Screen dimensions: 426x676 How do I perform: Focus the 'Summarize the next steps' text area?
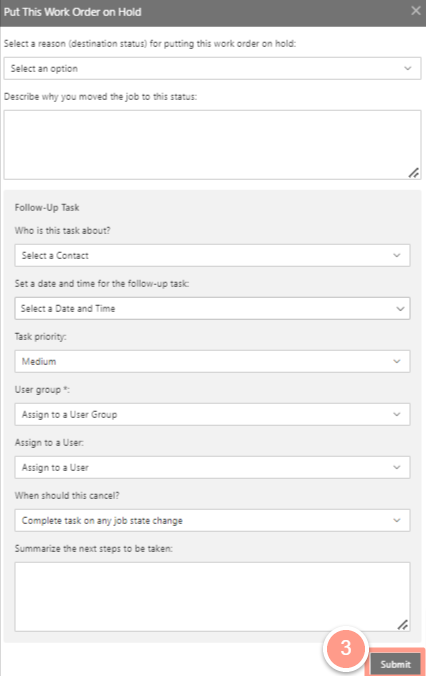tap(213, 597)
